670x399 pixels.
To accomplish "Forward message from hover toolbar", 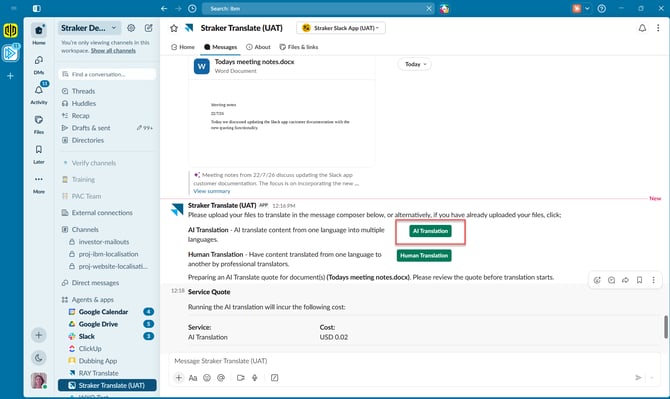I will click(x=625, y=280).
